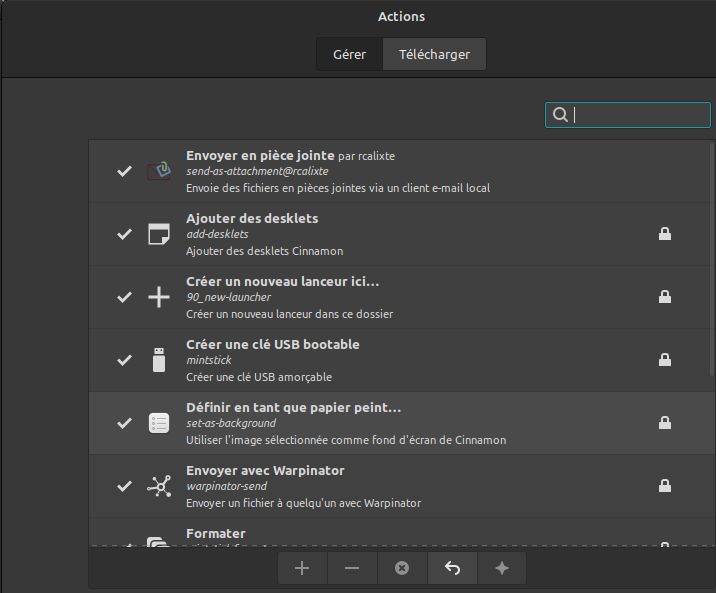716x593 pixels.
Task: Select "Créer un nouveau lanceur ici..." title
Action: point(283,282)
